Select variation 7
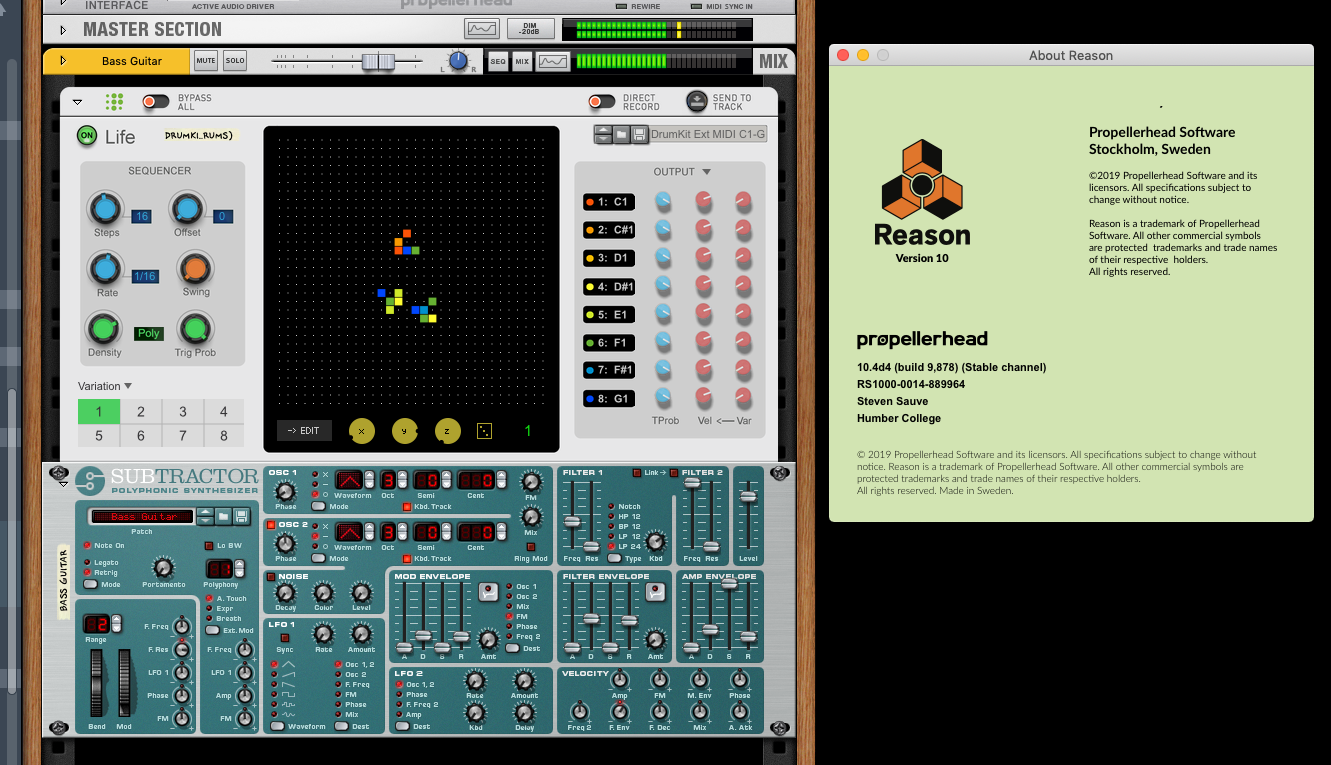The height and width of the screenshot is (765, 1331). pos(183,436)
